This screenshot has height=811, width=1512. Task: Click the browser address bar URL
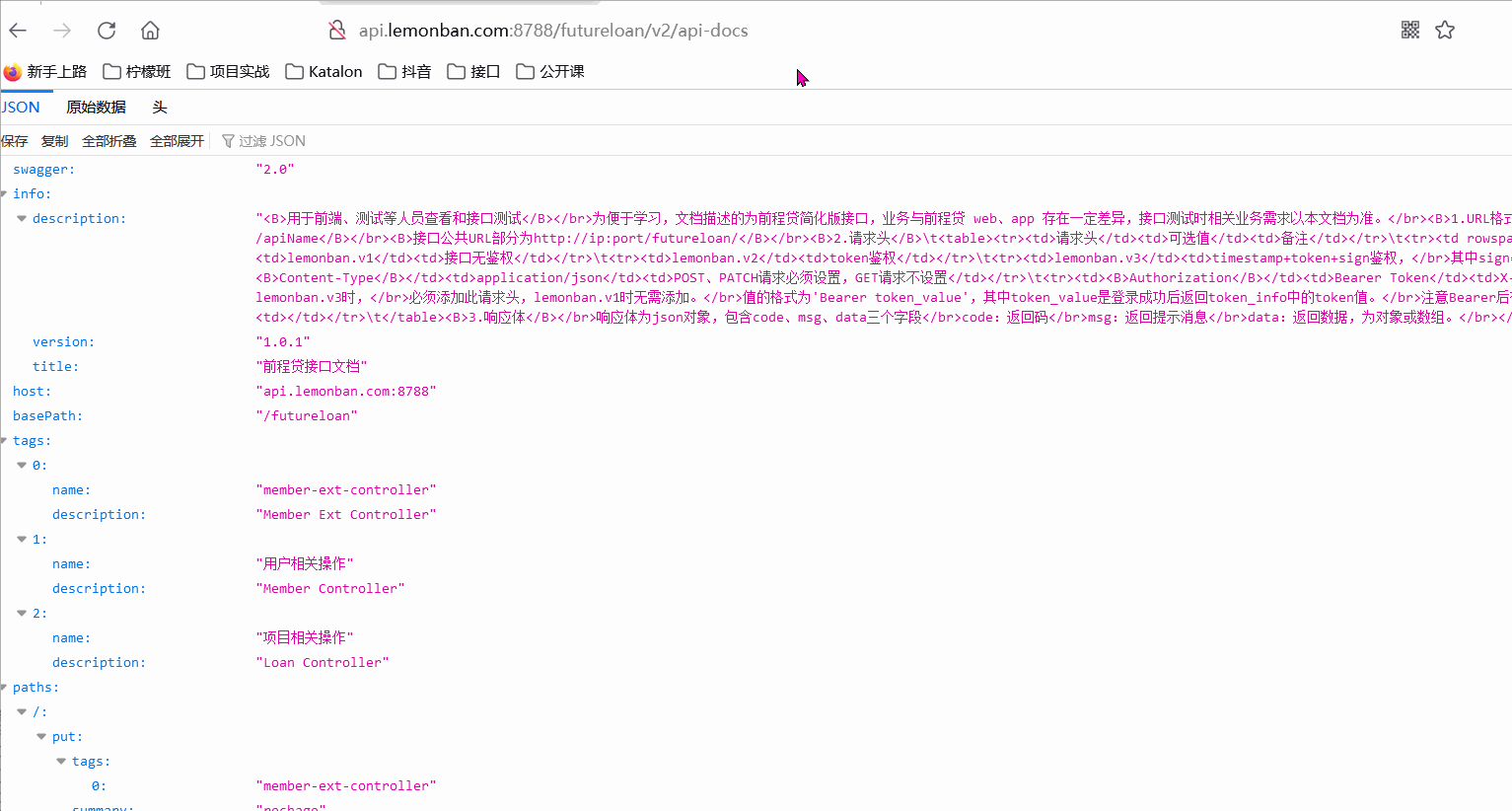click(553, 31)
